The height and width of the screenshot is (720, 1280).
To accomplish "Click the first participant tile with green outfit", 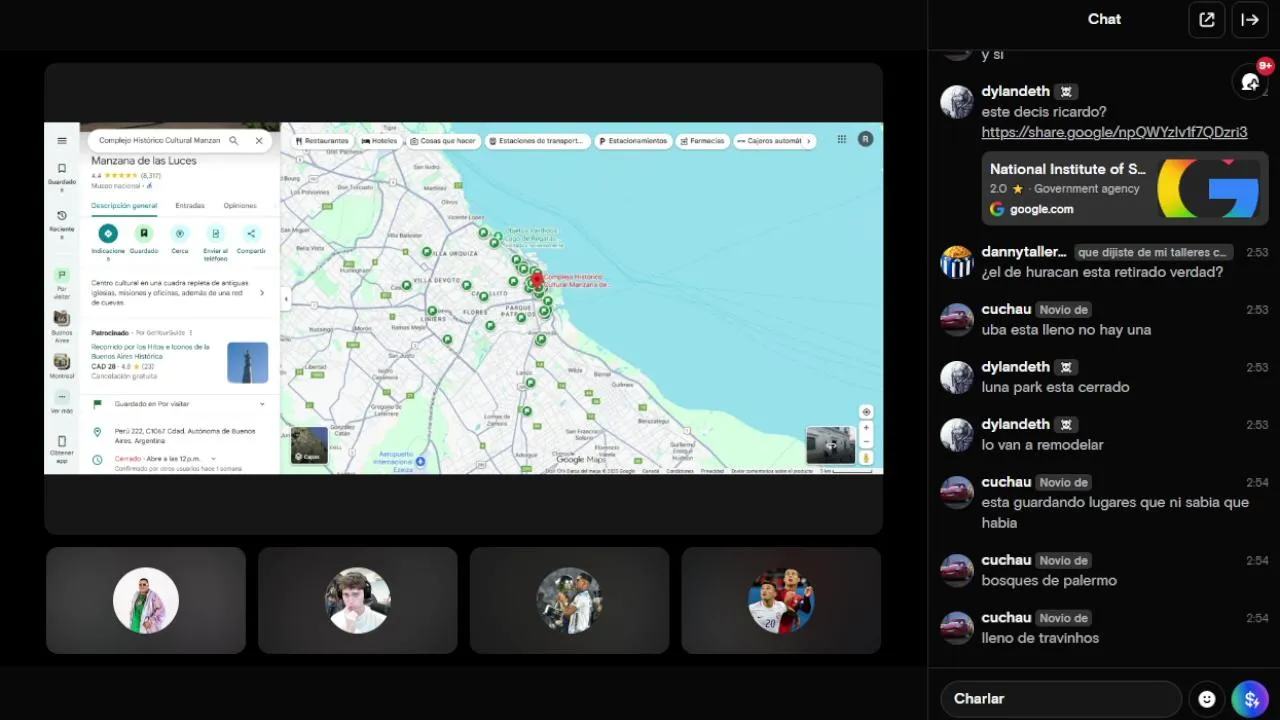I will pyautogui.click(x=146, y=600).
